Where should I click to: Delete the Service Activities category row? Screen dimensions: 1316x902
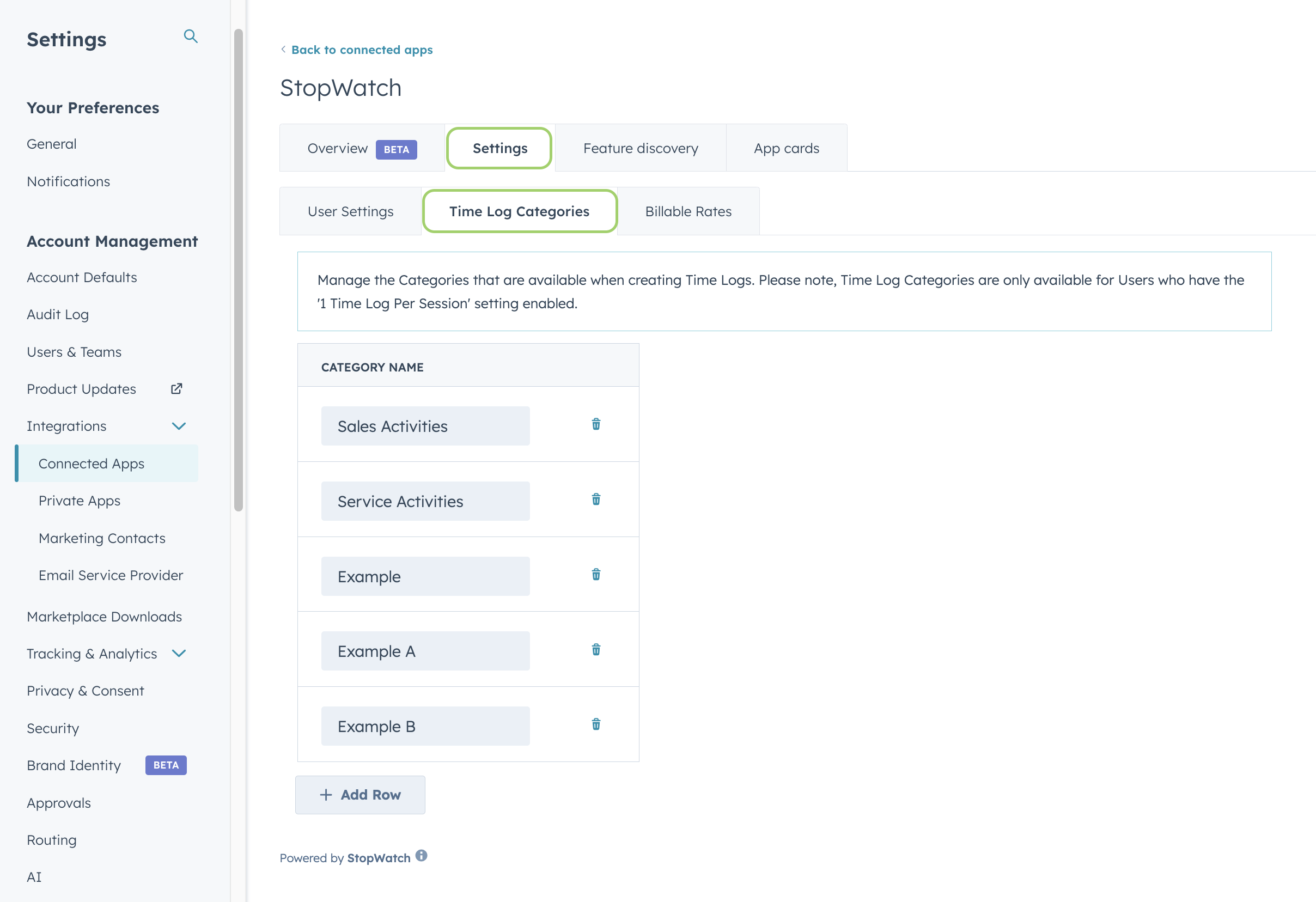pyautogui.click(x=596, y=499)
